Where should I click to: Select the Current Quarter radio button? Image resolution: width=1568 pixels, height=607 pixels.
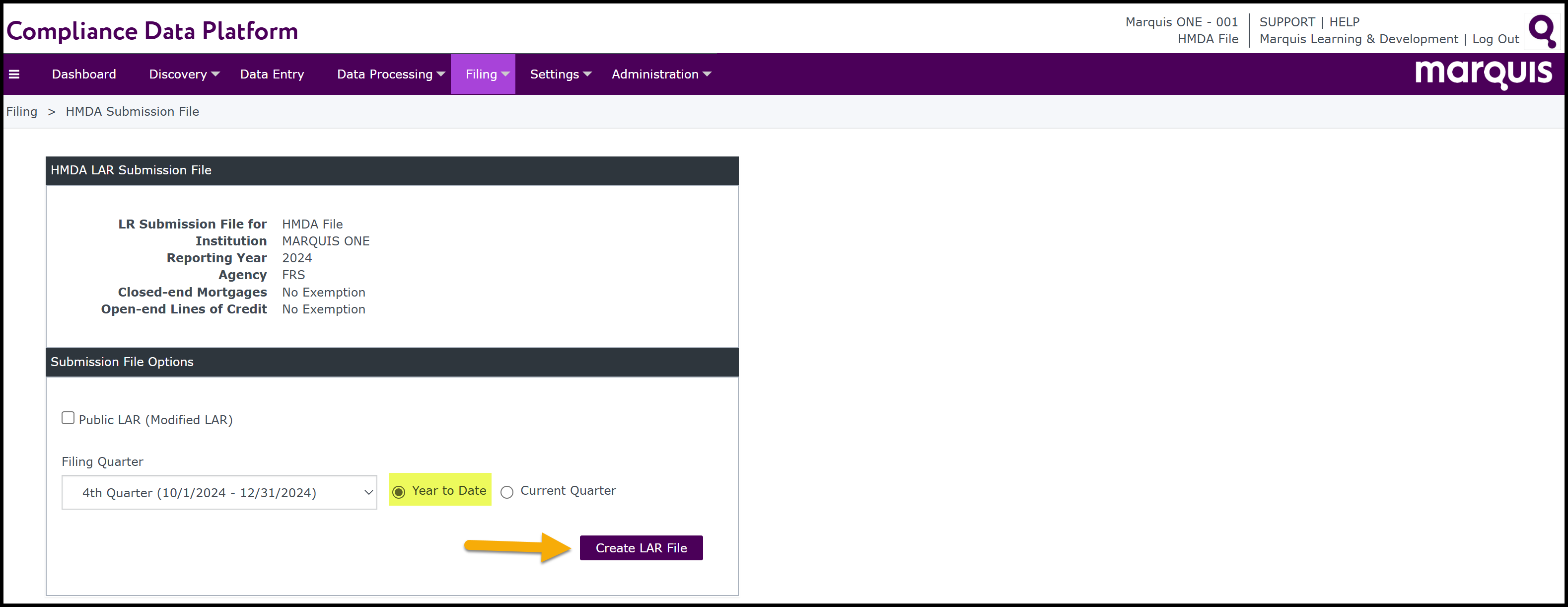coord(507,492)
